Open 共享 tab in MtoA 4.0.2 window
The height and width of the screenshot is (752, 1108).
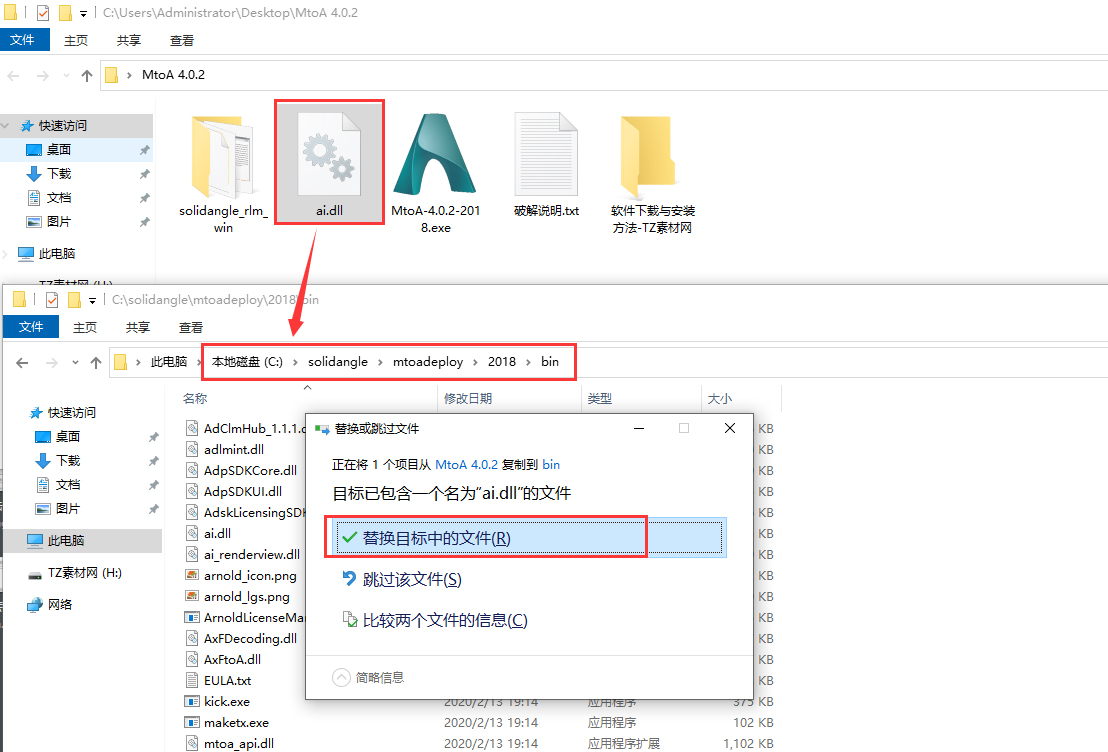point(129,40)
